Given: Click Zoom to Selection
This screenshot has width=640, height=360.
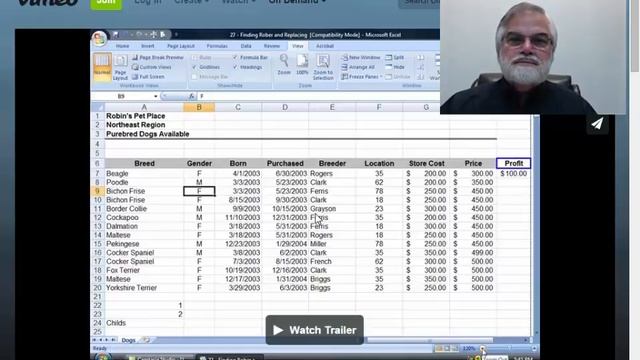Looking at the screenshot, I should coord(323,67).
